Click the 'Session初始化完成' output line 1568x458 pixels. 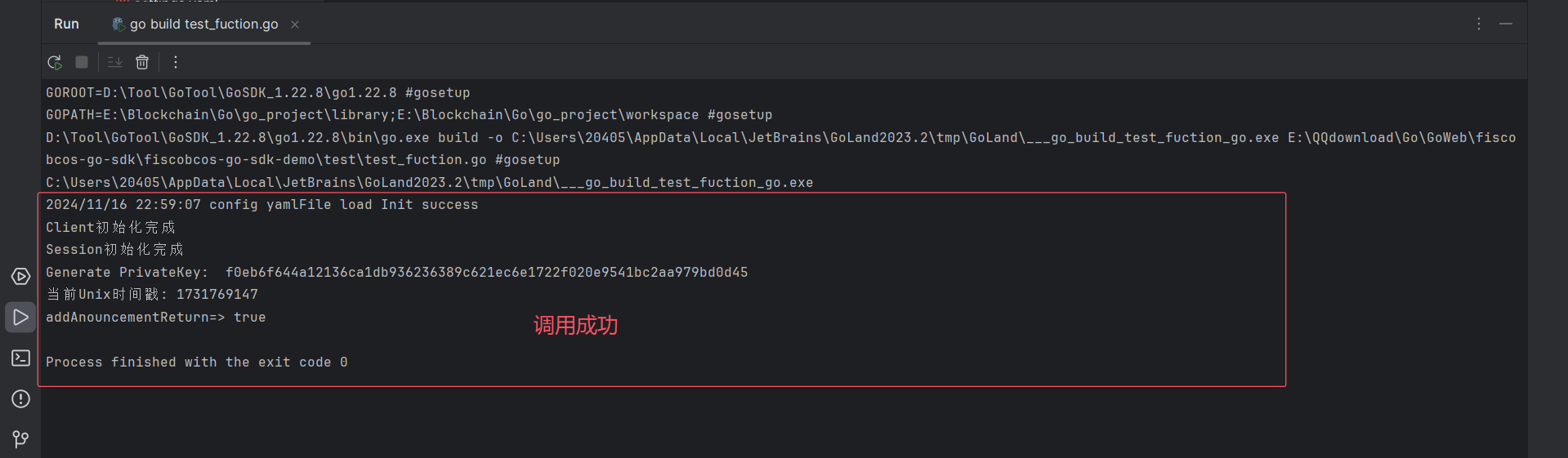114,250
